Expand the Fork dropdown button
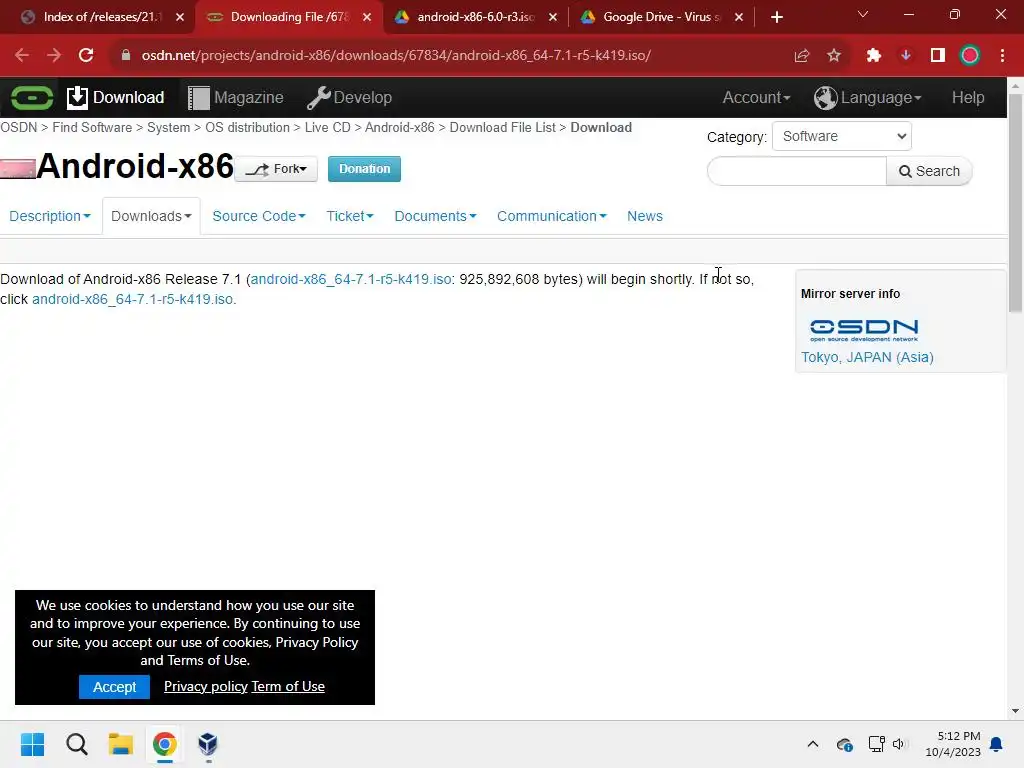The width and height of the screenshot is (1024, 768). click(x=276, y=169)
